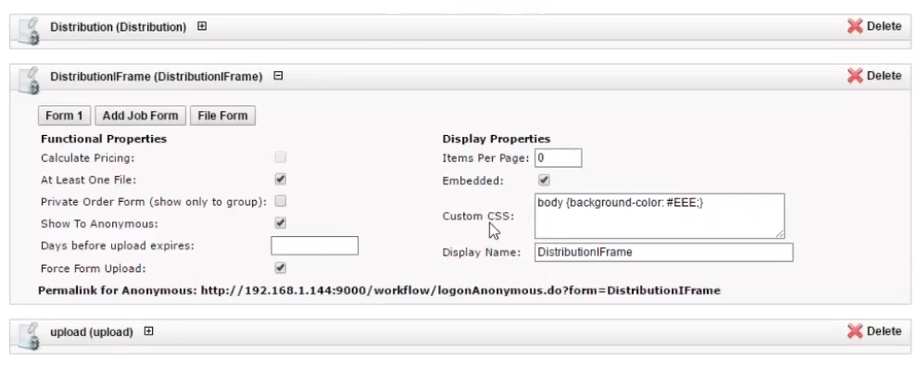Click the Custom CSS label

(x=478, y=216)
